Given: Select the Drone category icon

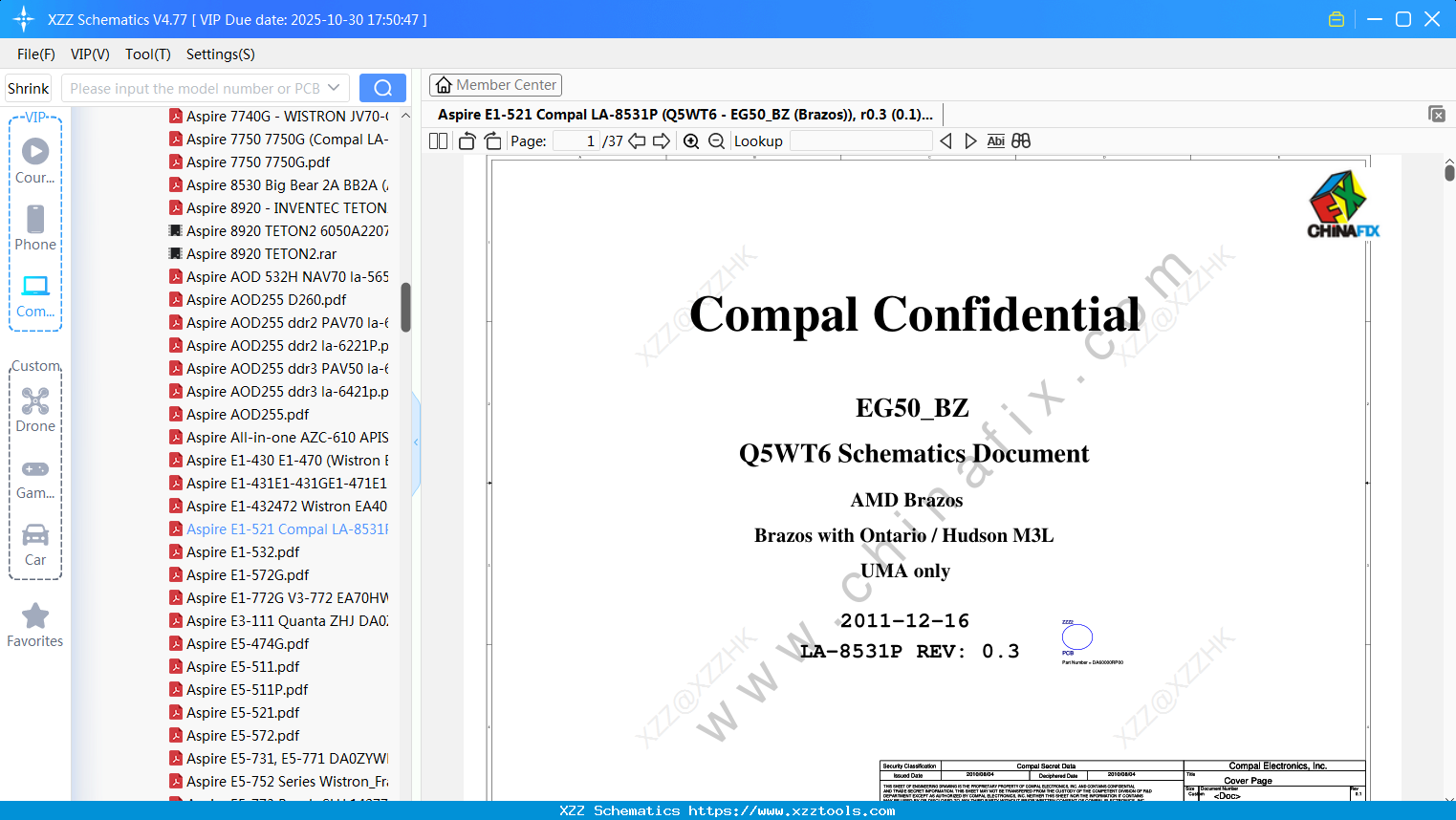Looking at the screenshot, I should (35, 410).
